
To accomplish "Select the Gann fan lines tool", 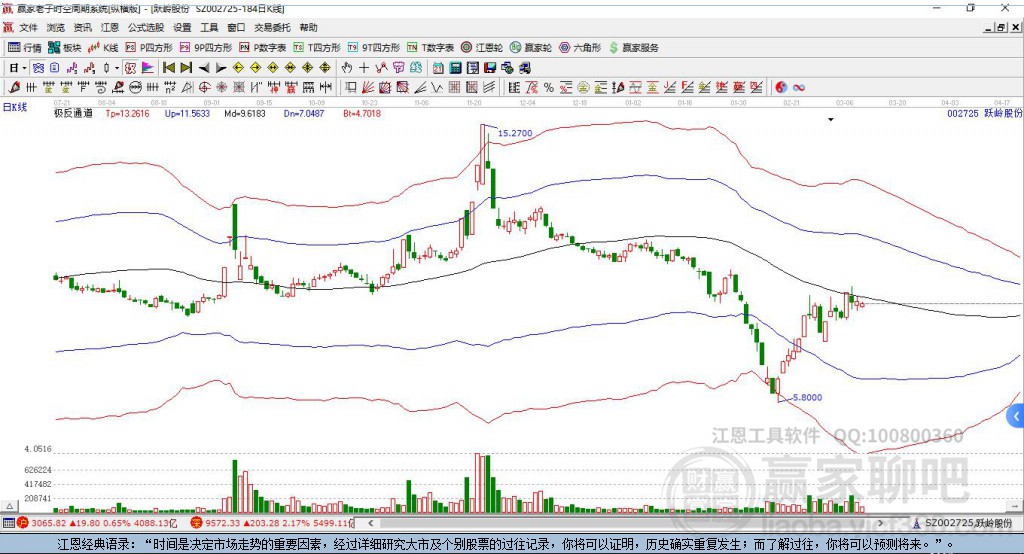I will tap(368, 87).
